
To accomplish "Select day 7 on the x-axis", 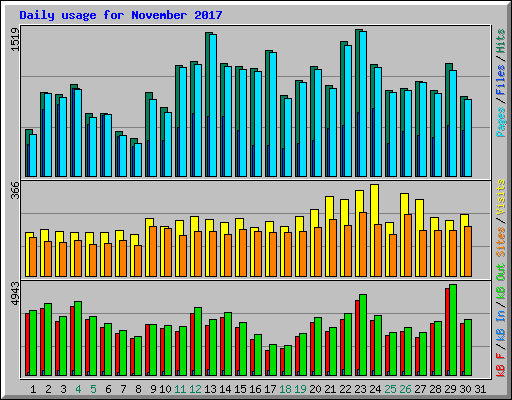I will pyautogui.click(x=123, y=389).
